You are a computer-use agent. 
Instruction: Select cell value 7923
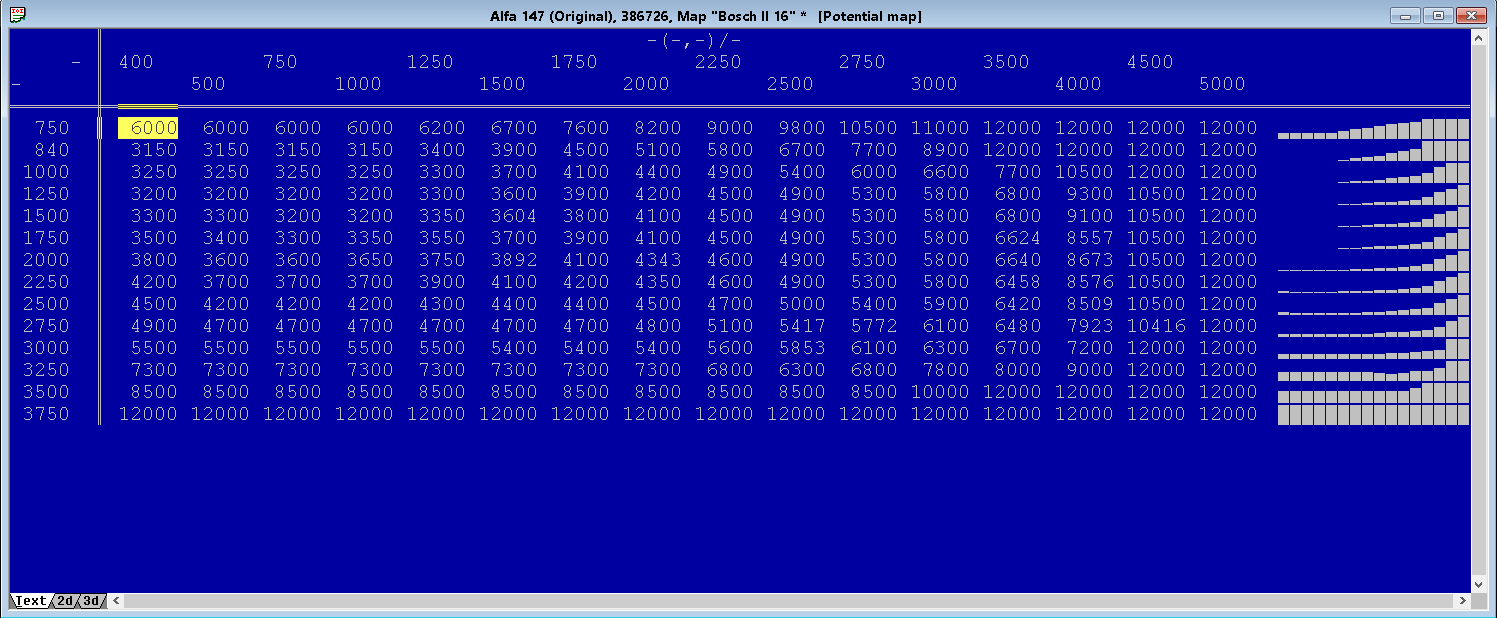coord(1090,326)
